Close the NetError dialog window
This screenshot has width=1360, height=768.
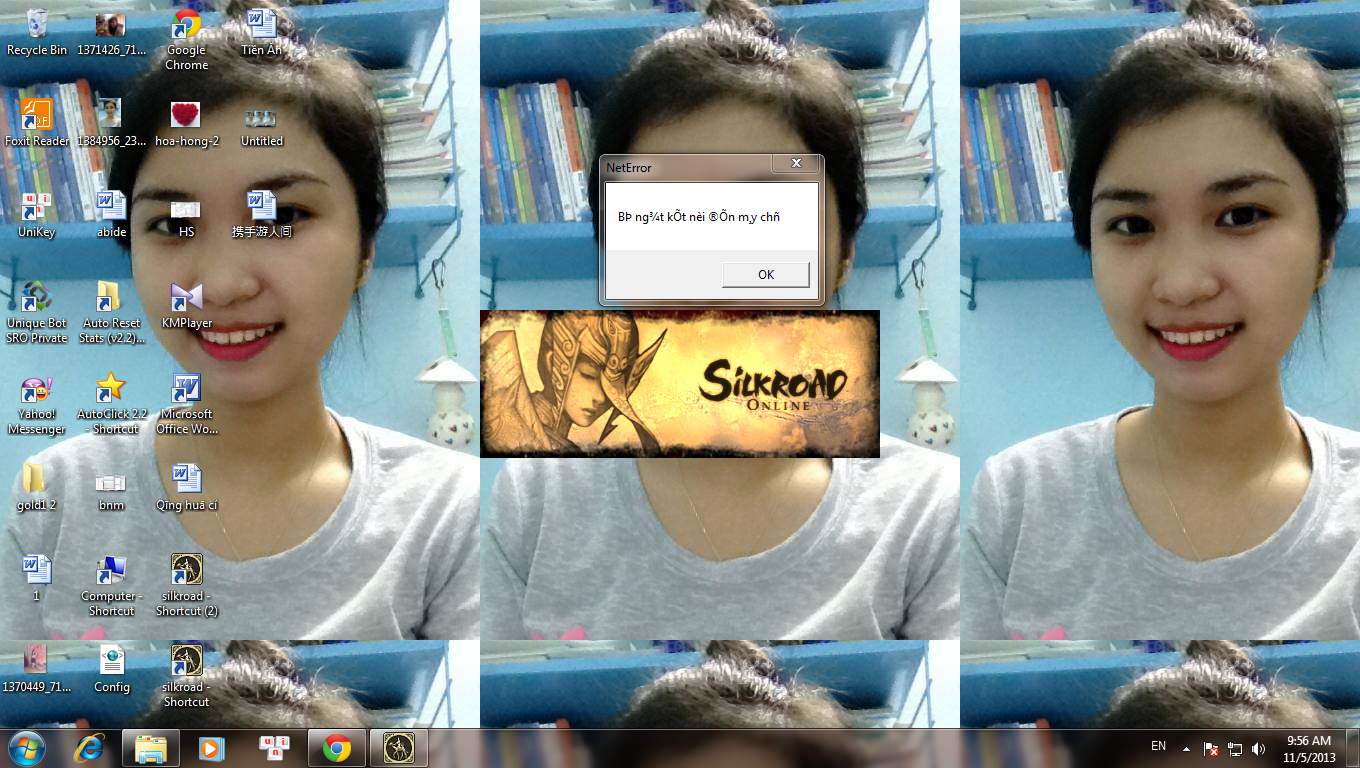pos(796,163)
